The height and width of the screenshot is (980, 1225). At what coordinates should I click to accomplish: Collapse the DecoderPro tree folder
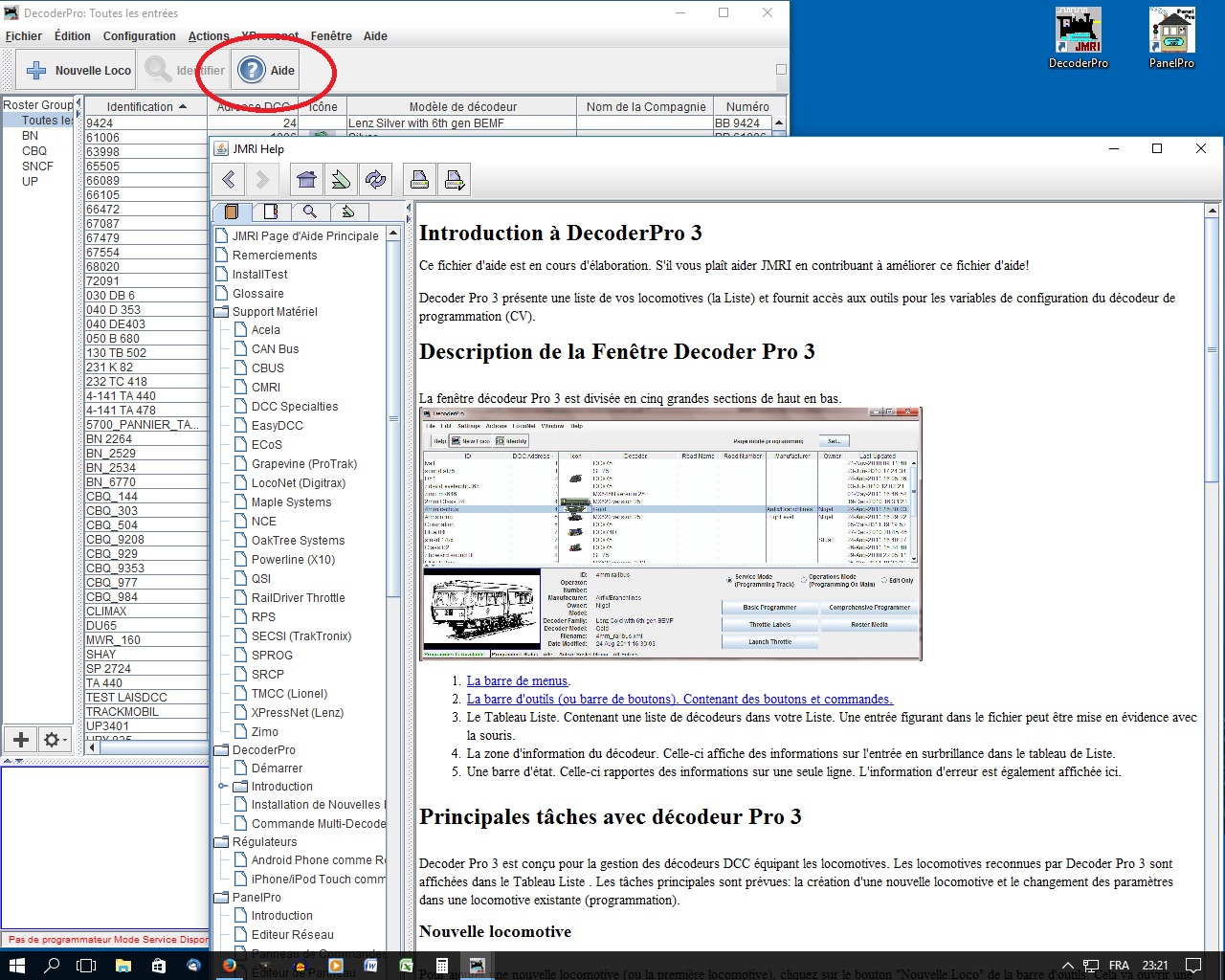pos(223,750)
